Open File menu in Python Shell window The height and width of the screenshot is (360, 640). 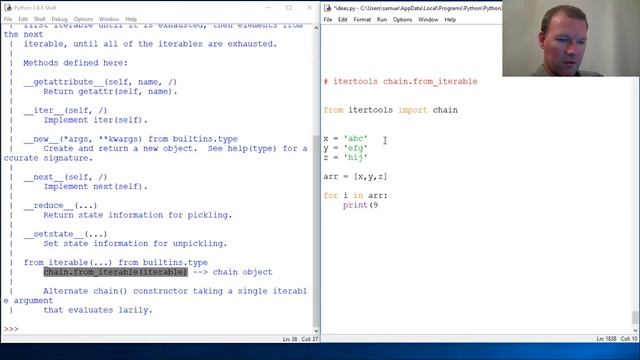point(8,19)
